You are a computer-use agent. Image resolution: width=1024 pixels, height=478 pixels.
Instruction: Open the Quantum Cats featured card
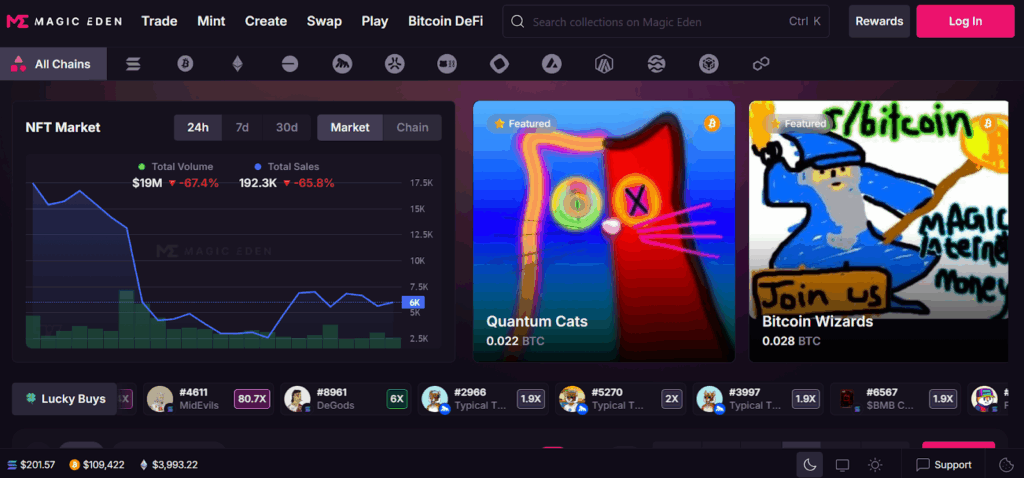[604, 231]
